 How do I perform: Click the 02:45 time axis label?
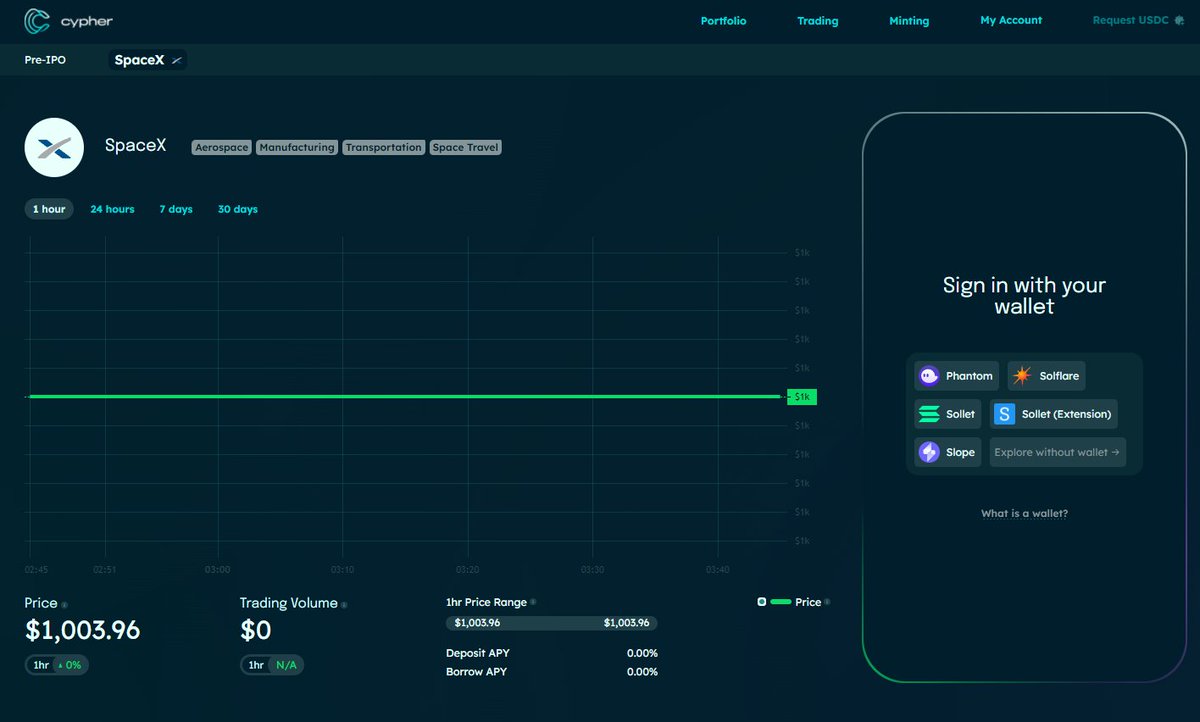[x=36, y=569]
